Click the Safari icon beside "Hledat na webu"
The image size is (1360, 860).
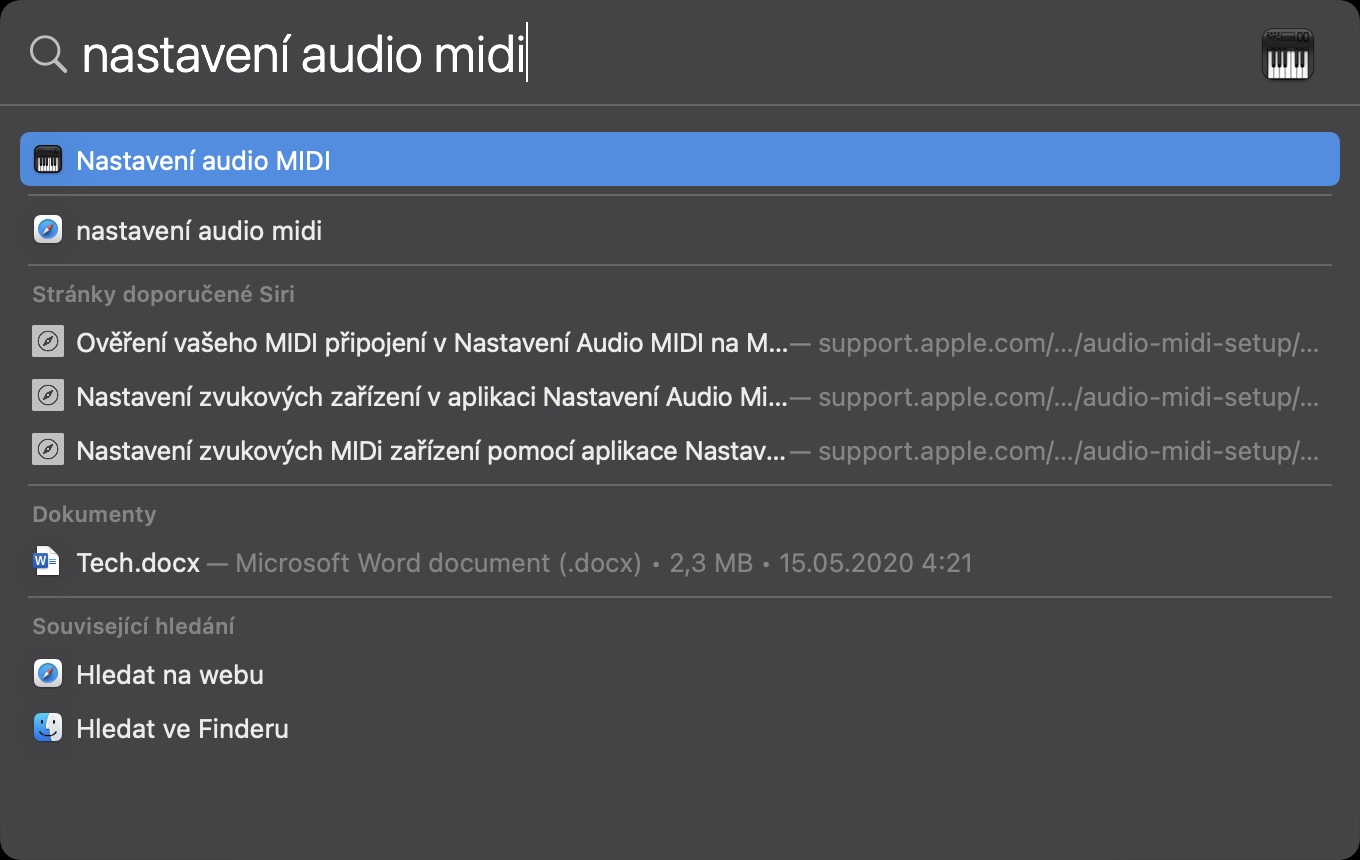click(x=48, y=674)
